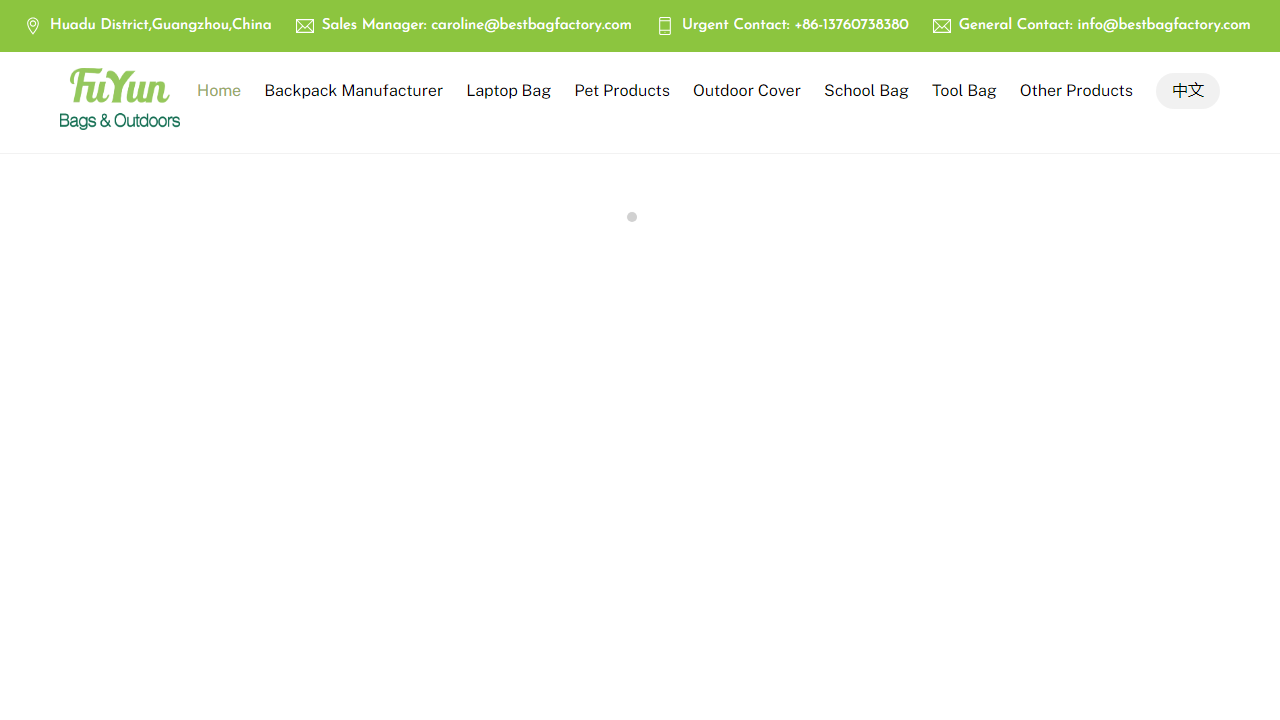Click caroline@bestbagfactory.com sales email link
The width and height of the screenshot is (1280, 720).
click(x=531, y=25)
